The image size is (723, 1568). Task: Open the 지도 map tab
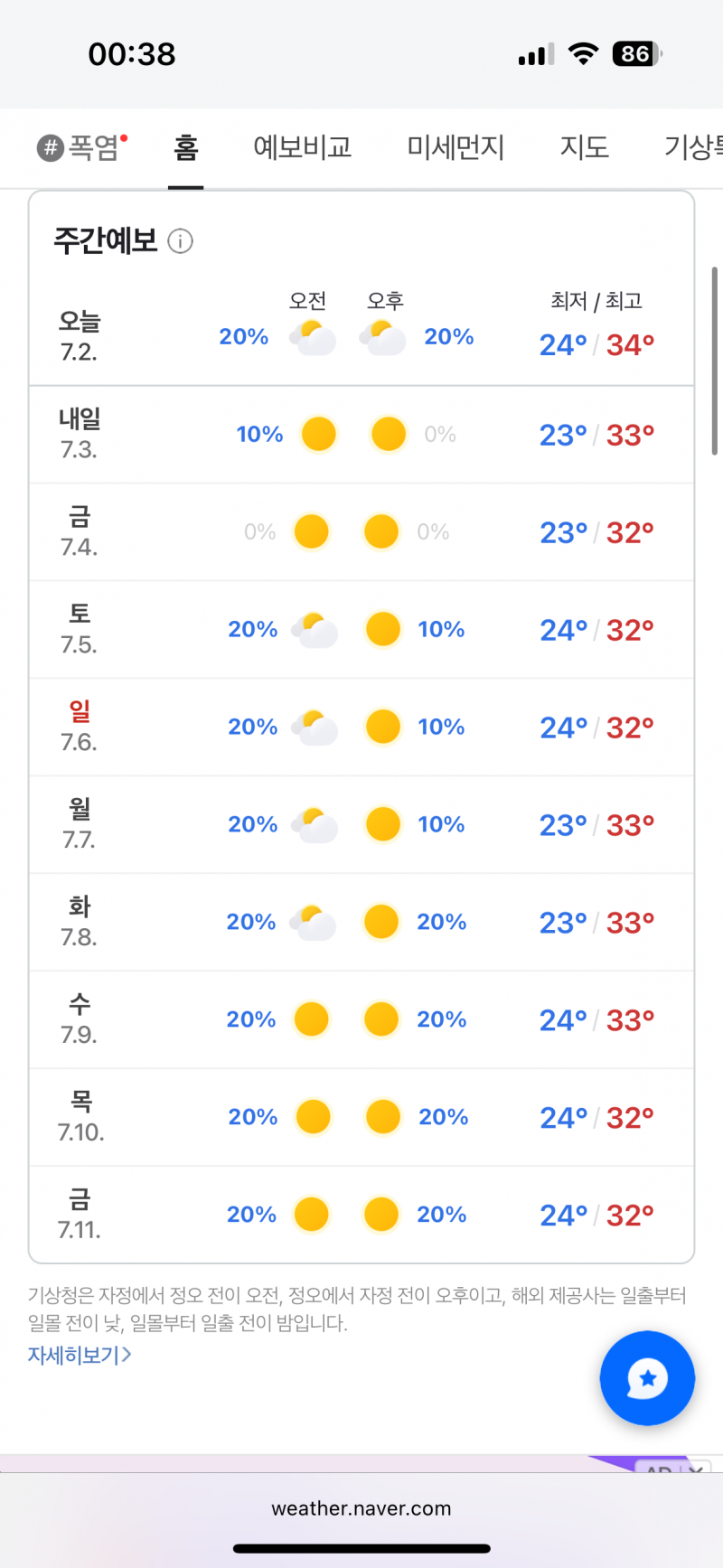(584, 147)
